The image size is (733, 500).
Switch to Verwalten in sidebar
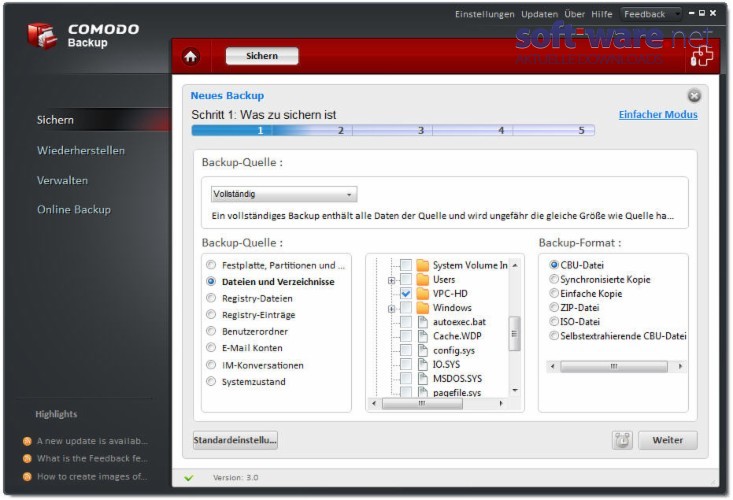62,180
